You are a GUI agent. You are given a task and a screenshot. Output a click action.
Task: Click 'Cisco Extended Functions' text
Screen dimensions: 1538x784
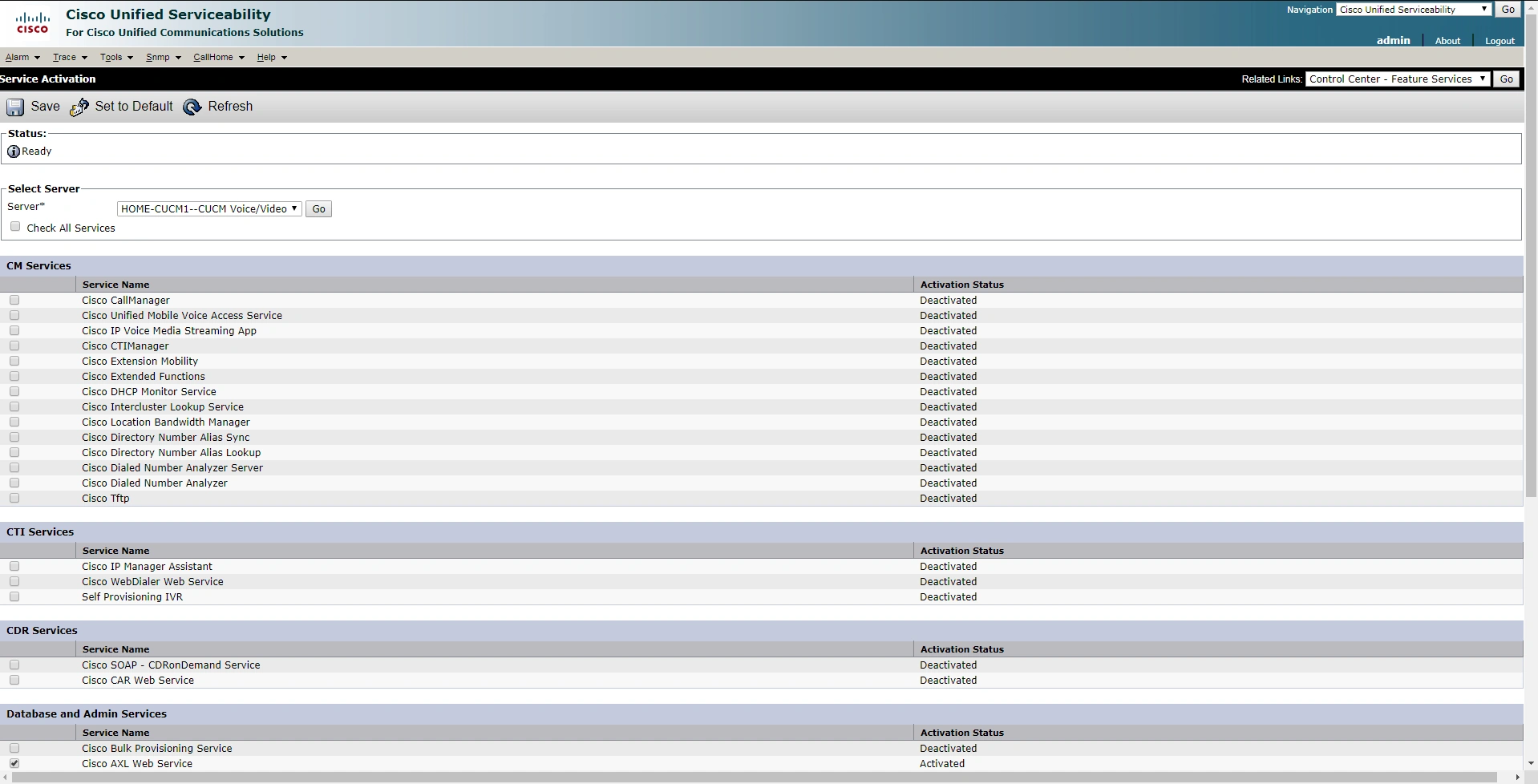point(144,376)
